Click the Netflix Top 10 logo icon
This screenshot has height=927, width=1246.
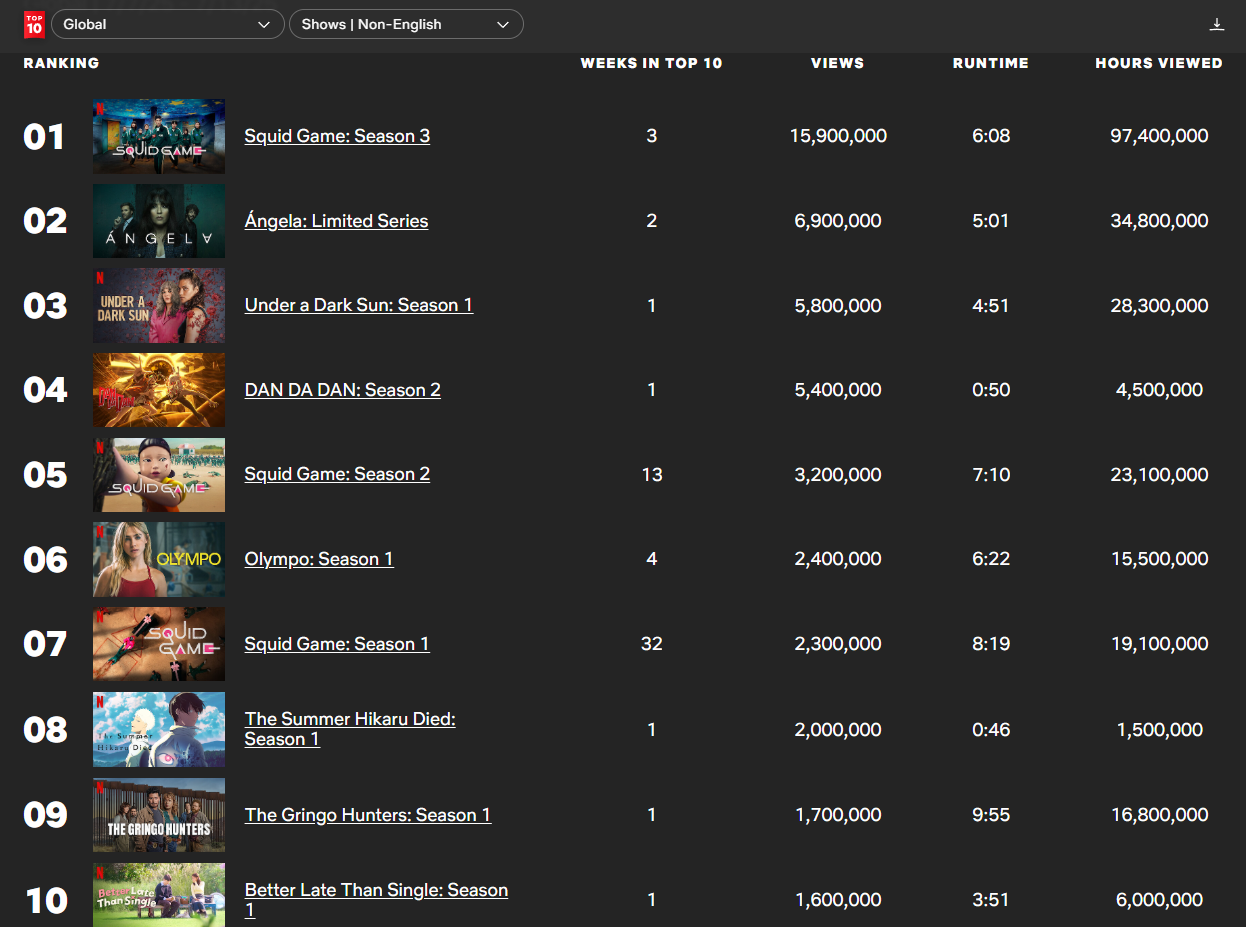click(34, 24)
